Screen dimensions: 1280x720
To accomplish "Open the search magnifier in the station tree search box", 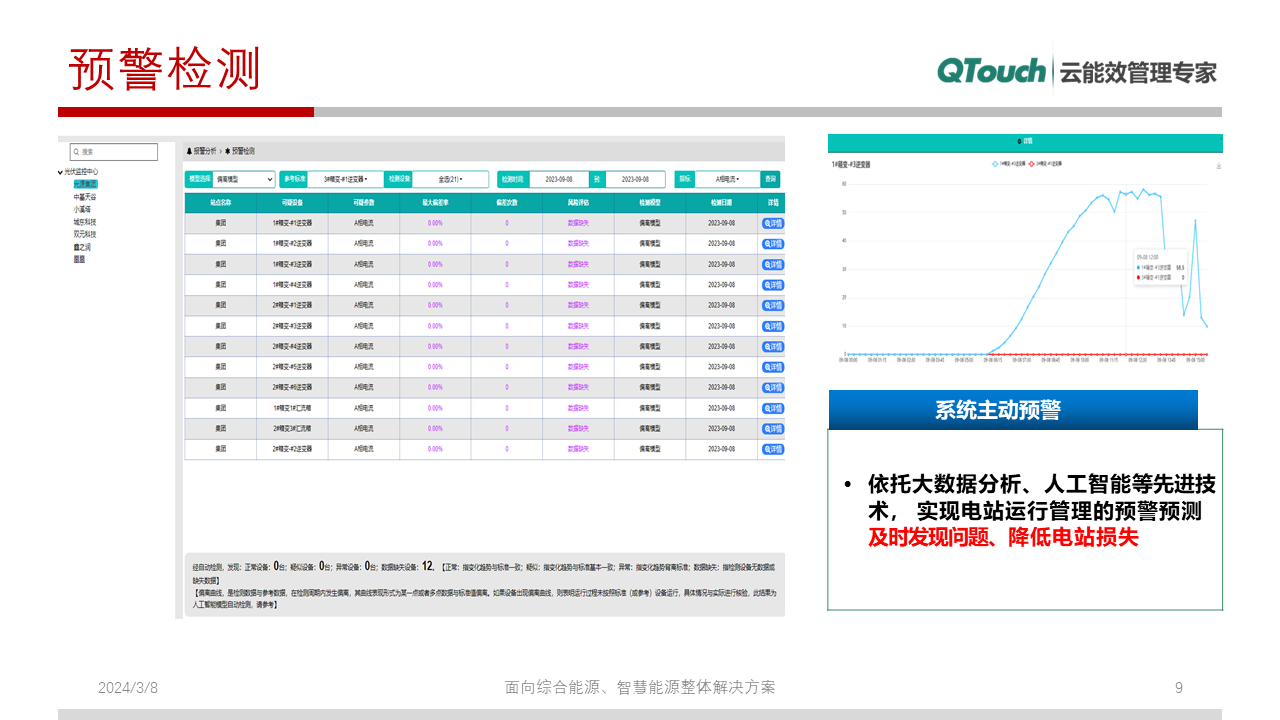I will click(x=75, y=151).
